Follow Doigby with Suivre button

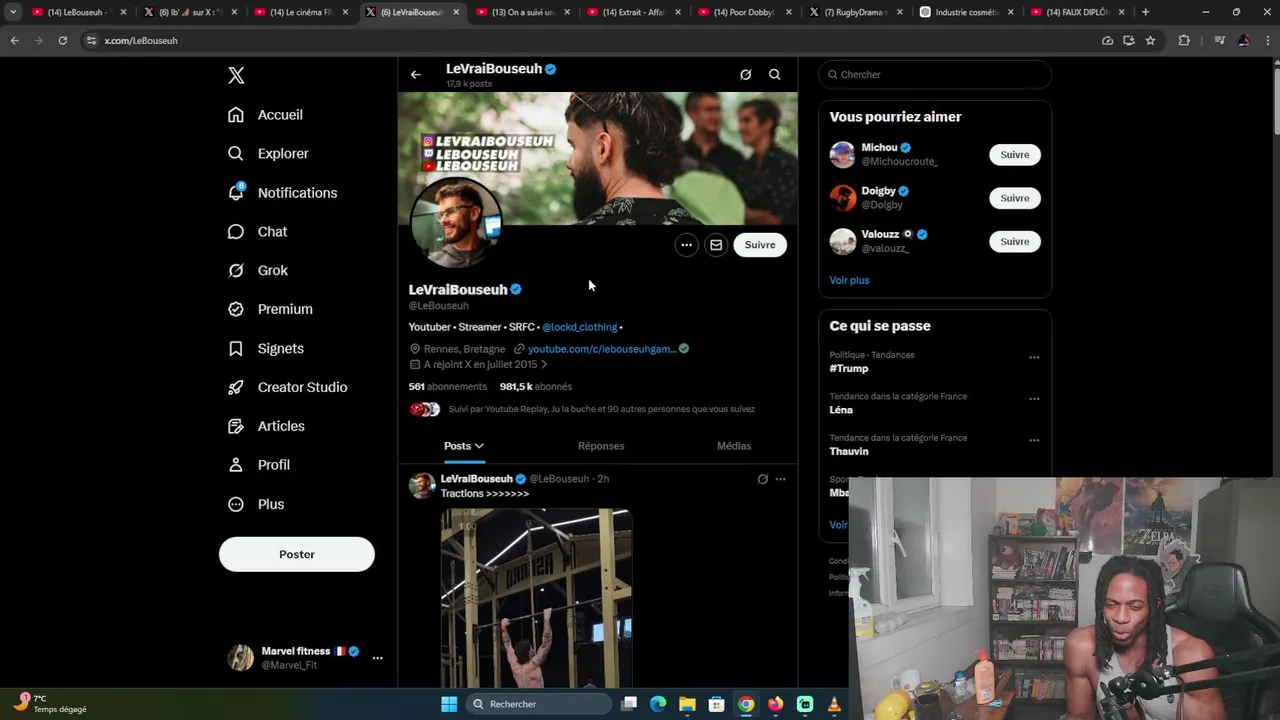coord(1015,198)
